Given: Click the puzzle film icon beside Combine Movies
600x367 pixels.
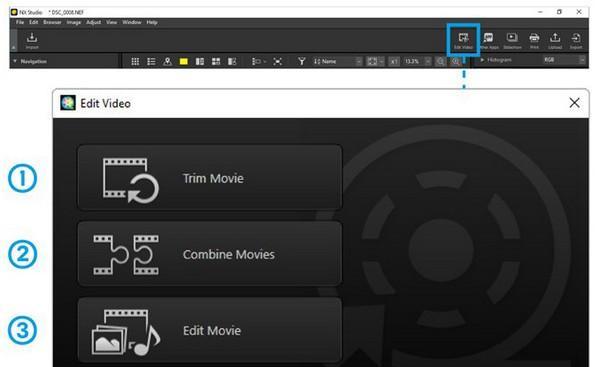Looking at the screenshot, I should click(126, 254).
